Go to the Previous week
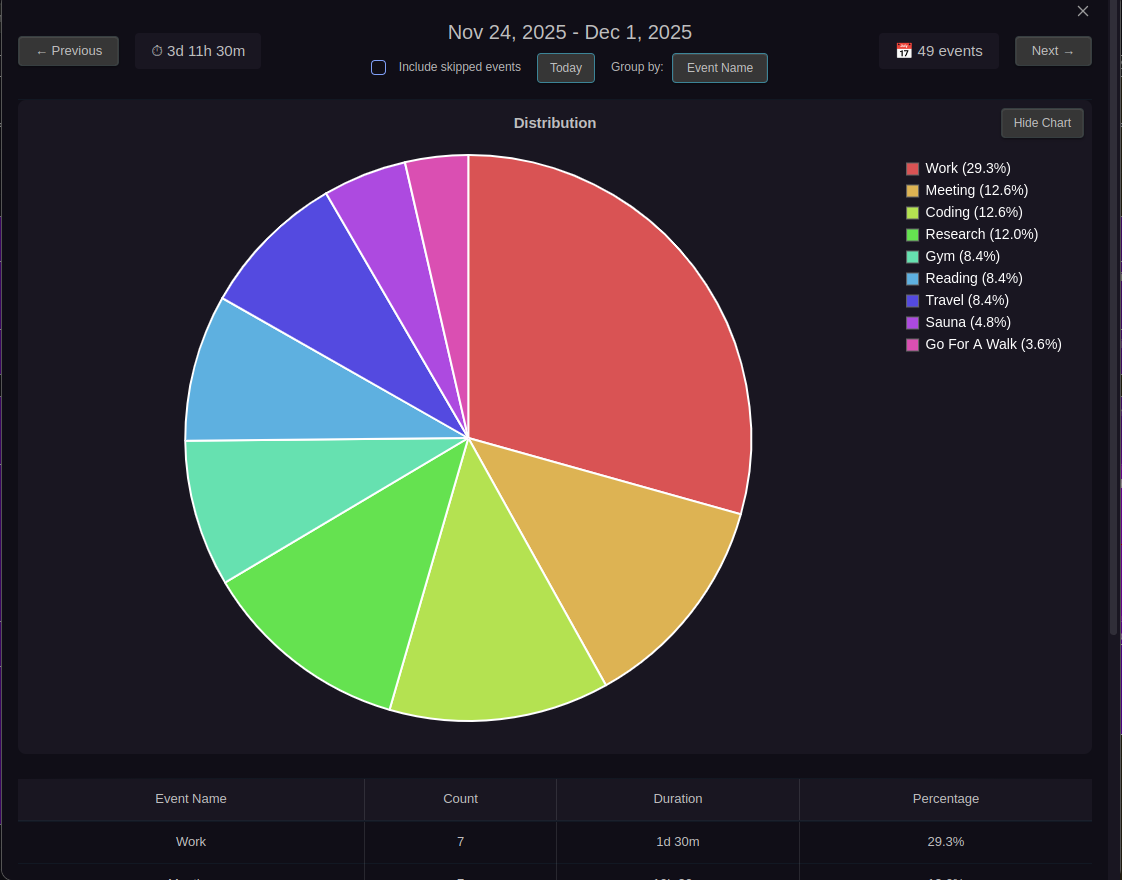 coord(68,50)
